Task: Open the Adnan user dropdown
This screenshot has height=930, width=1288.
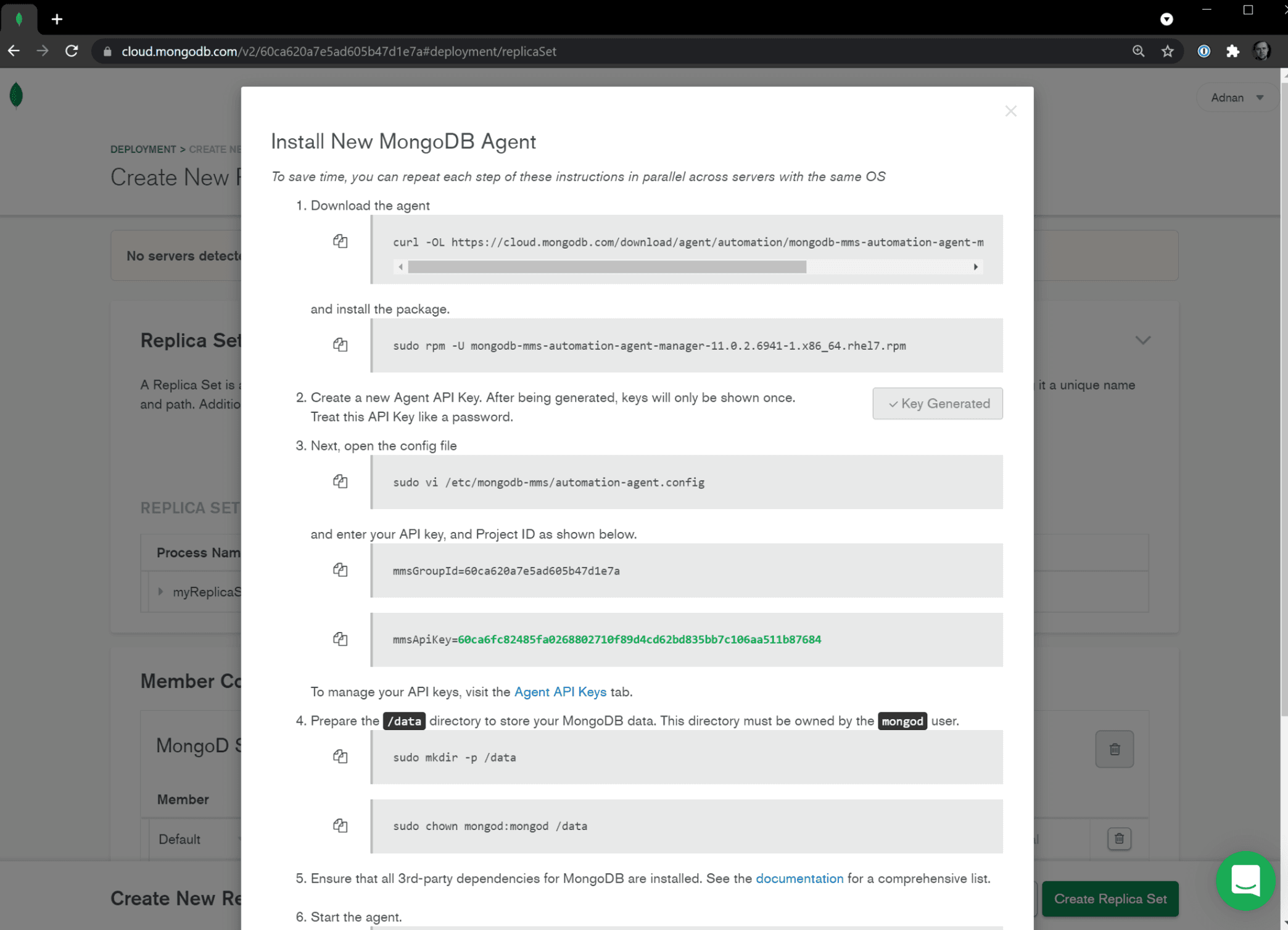Action: pos(1236,98)
